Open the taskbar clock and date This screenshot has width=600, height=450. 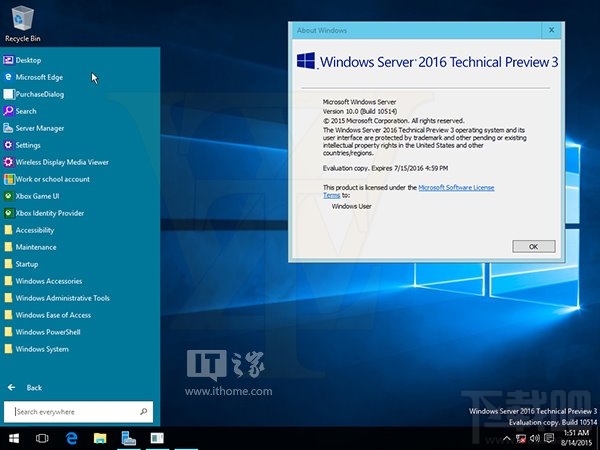coord(577,438)
